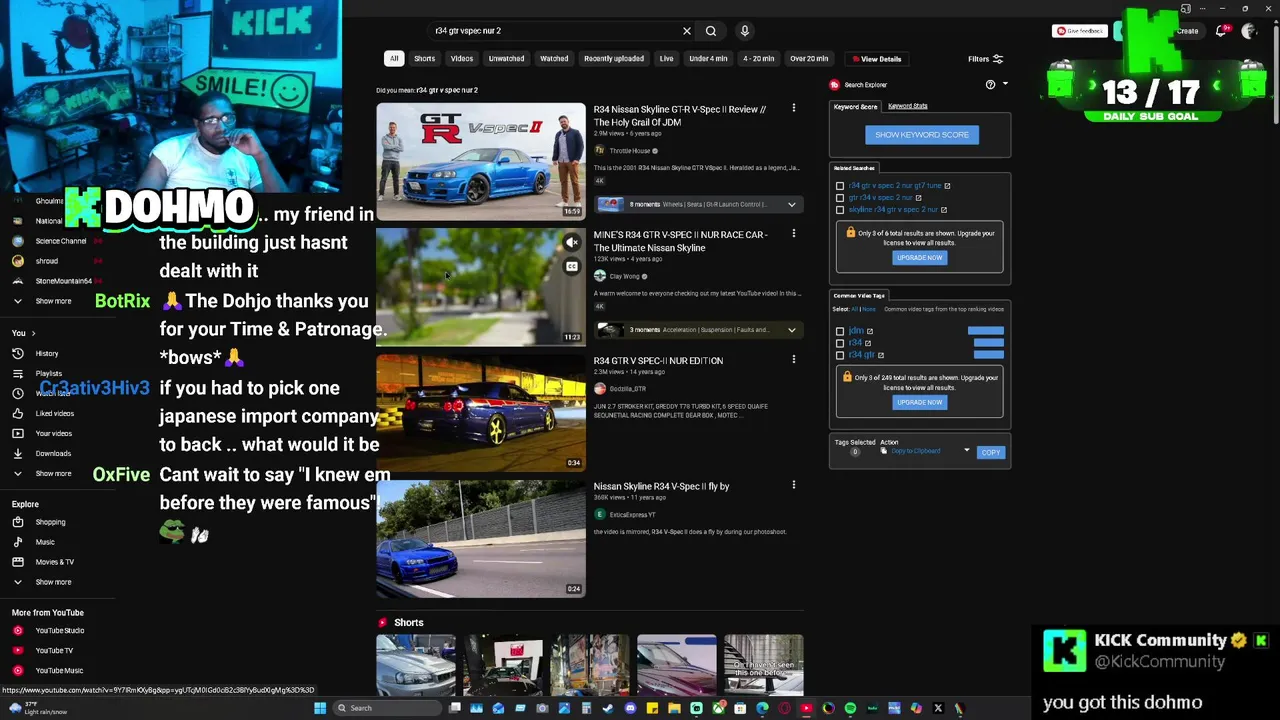Toggle captions on MINE'S R34 video preview

(x=571, y=267)
